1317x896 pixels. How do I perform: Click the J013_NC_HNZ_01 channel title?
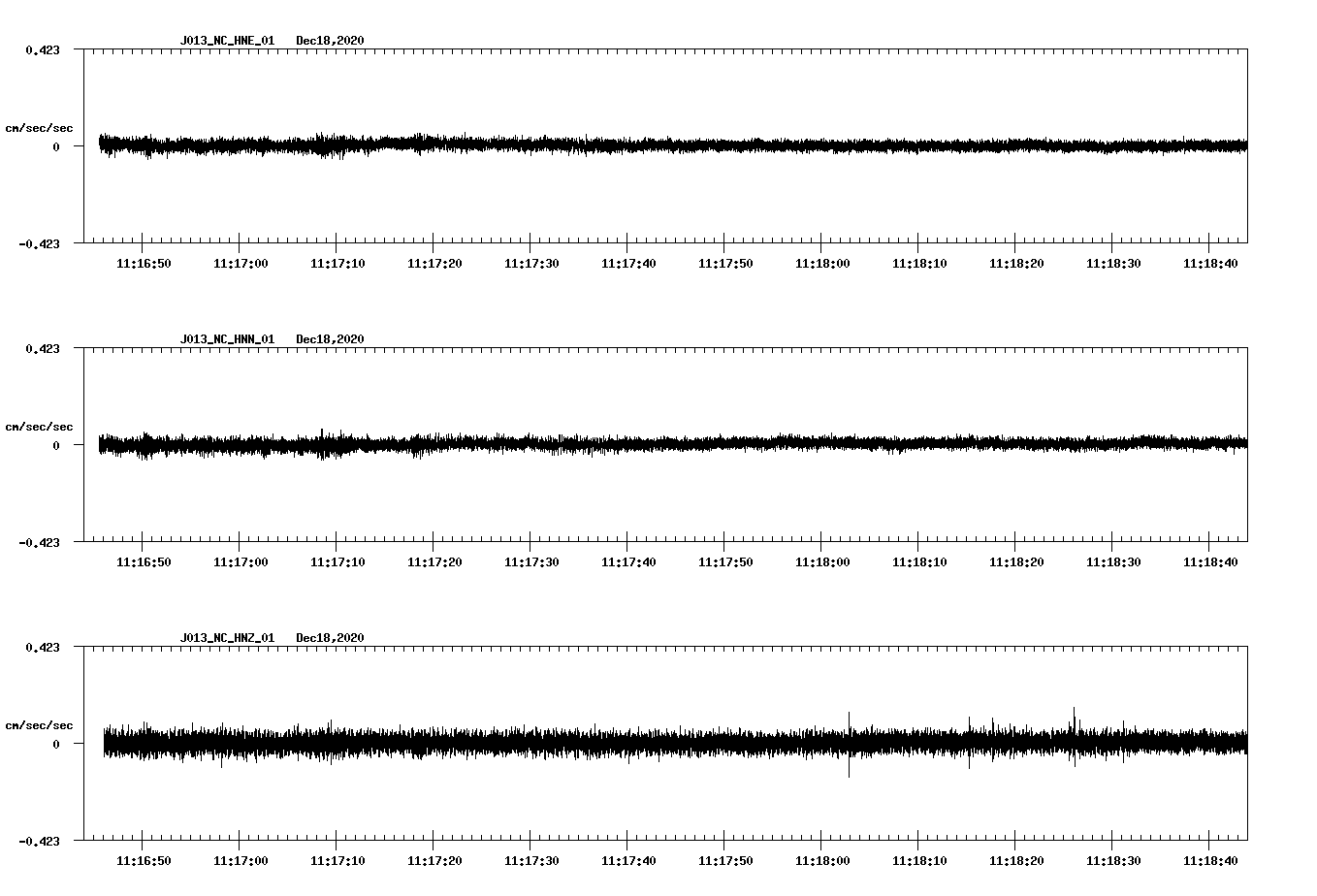pos(226,637)
